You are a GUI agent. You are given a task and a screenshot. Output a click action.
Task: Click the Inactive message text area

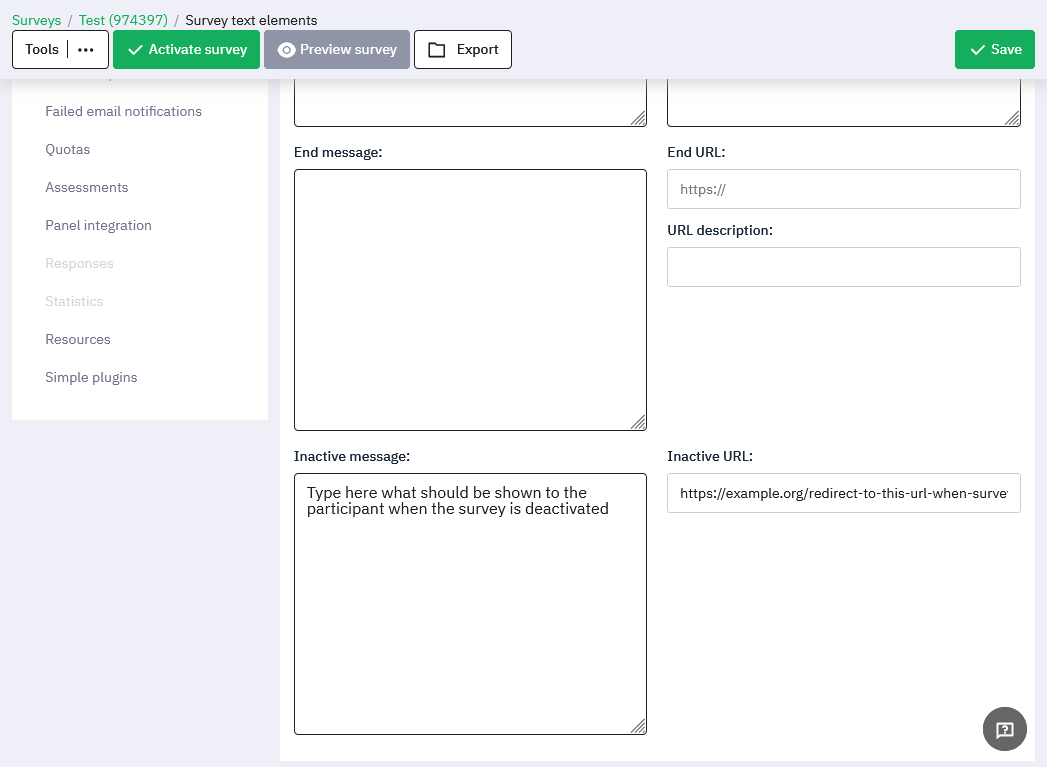click(x=470, y=620)
